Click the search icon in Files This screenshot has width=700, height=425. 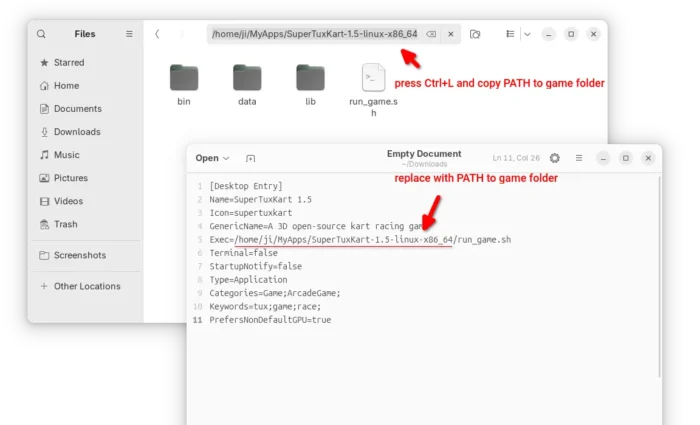click(41, 34)
